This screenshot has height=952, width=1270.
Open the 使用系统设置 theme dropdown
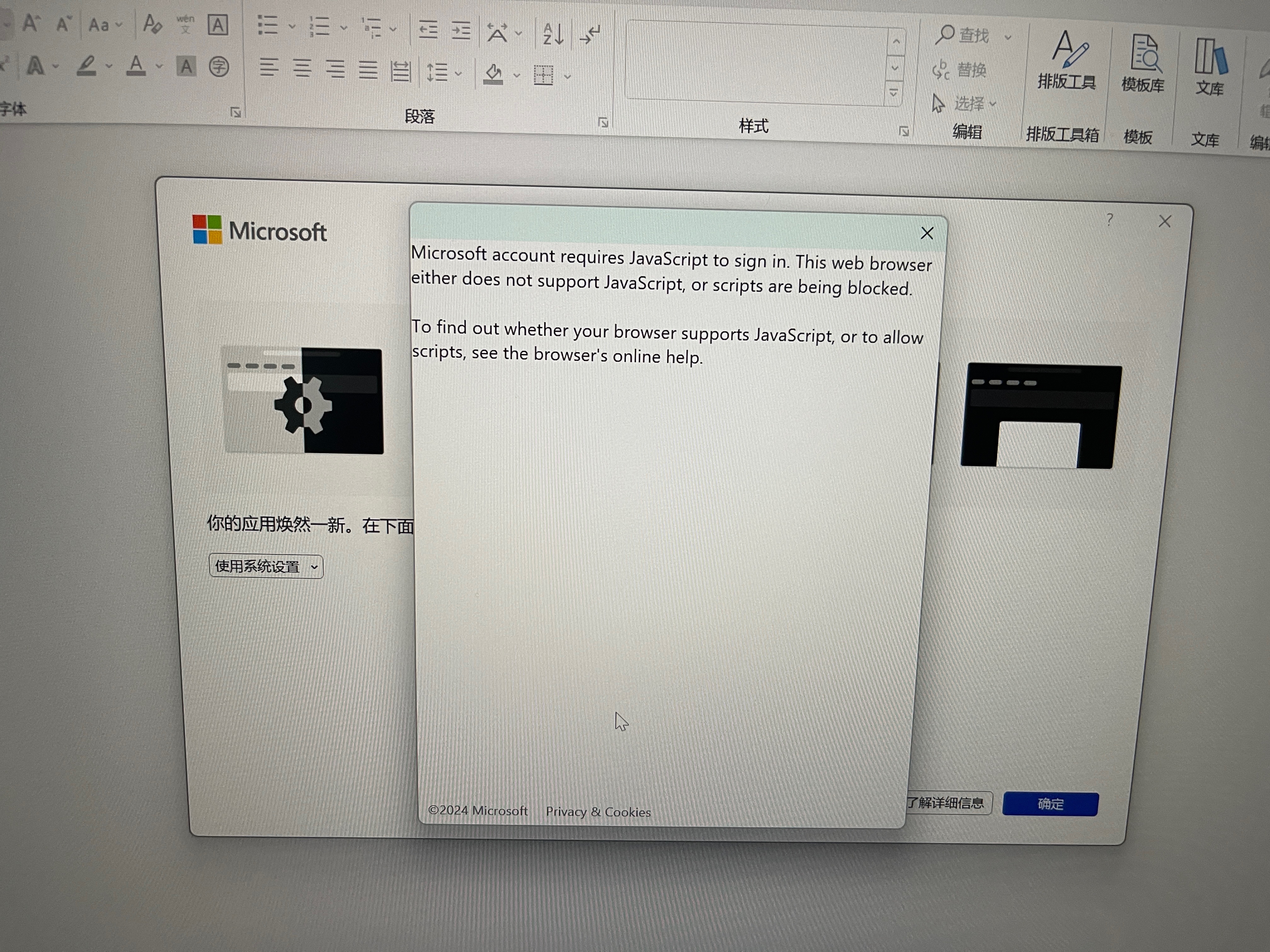pos(266,566)
